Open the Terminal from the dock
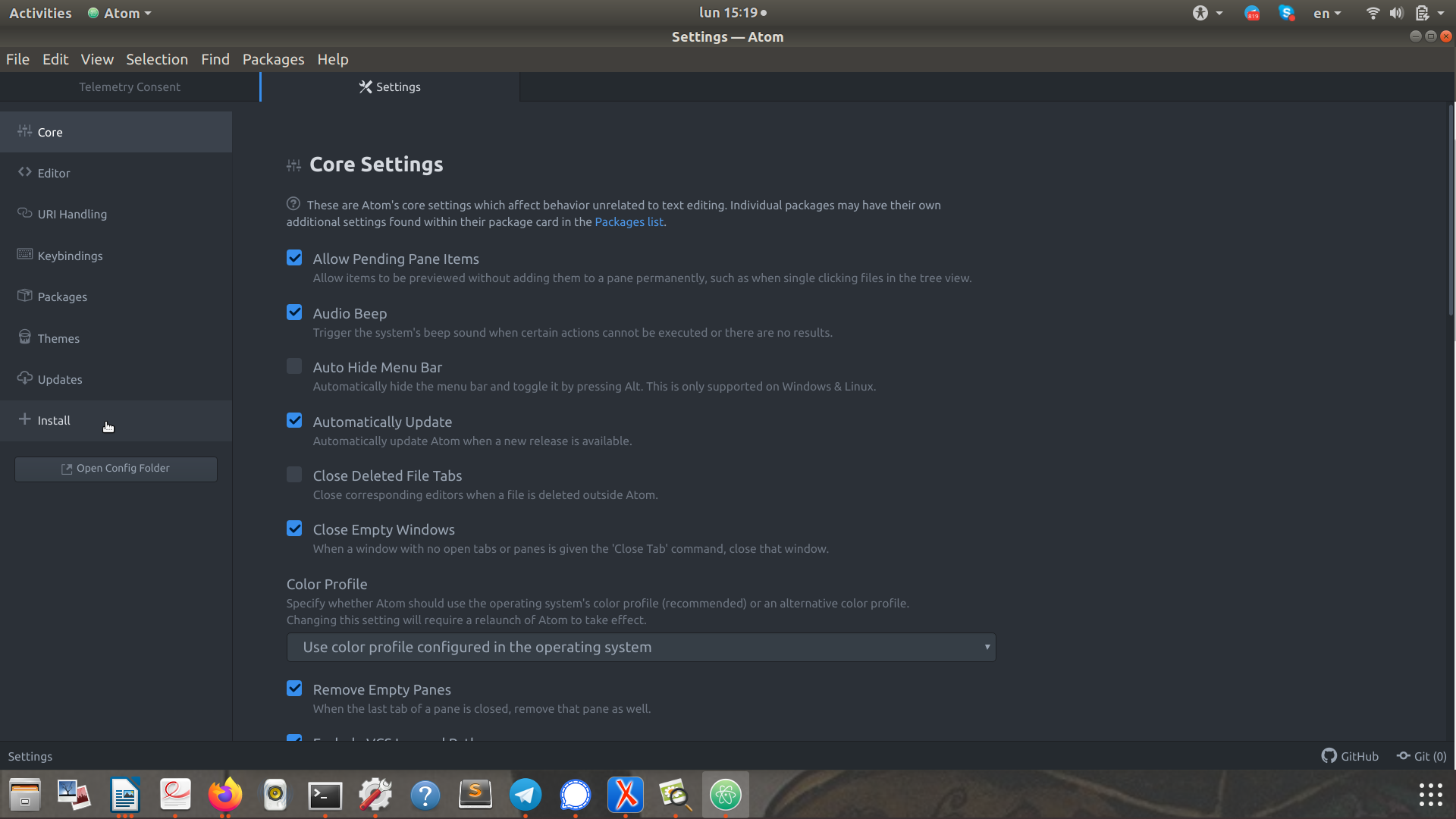Viewport: 1456px width, 819px height. point(325,795)
